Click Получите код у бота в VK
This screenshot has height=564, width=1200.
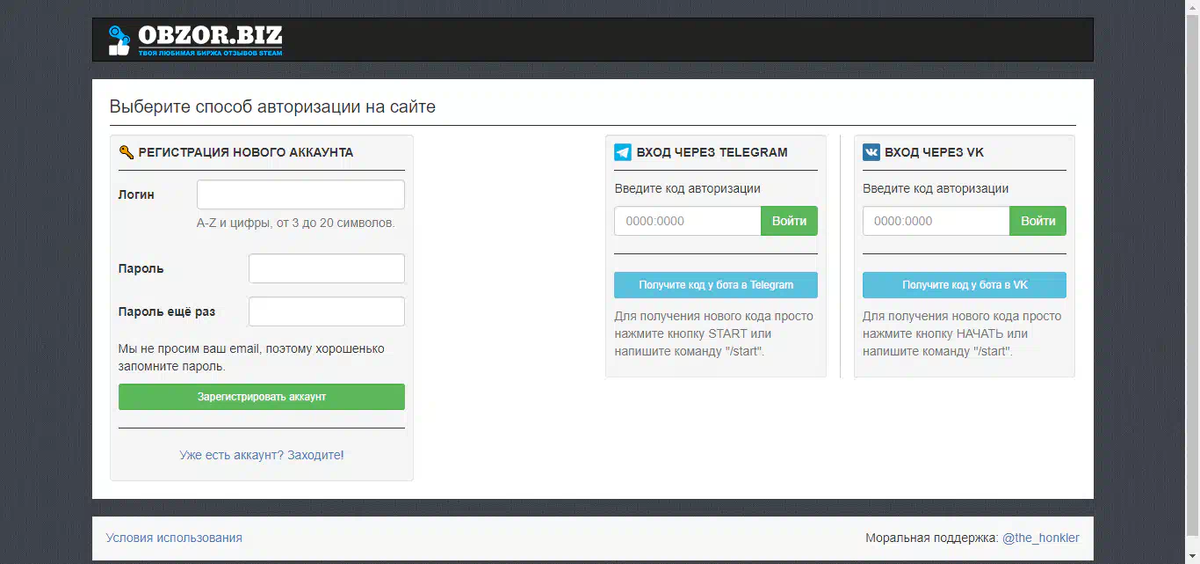(x=965, y=285)
